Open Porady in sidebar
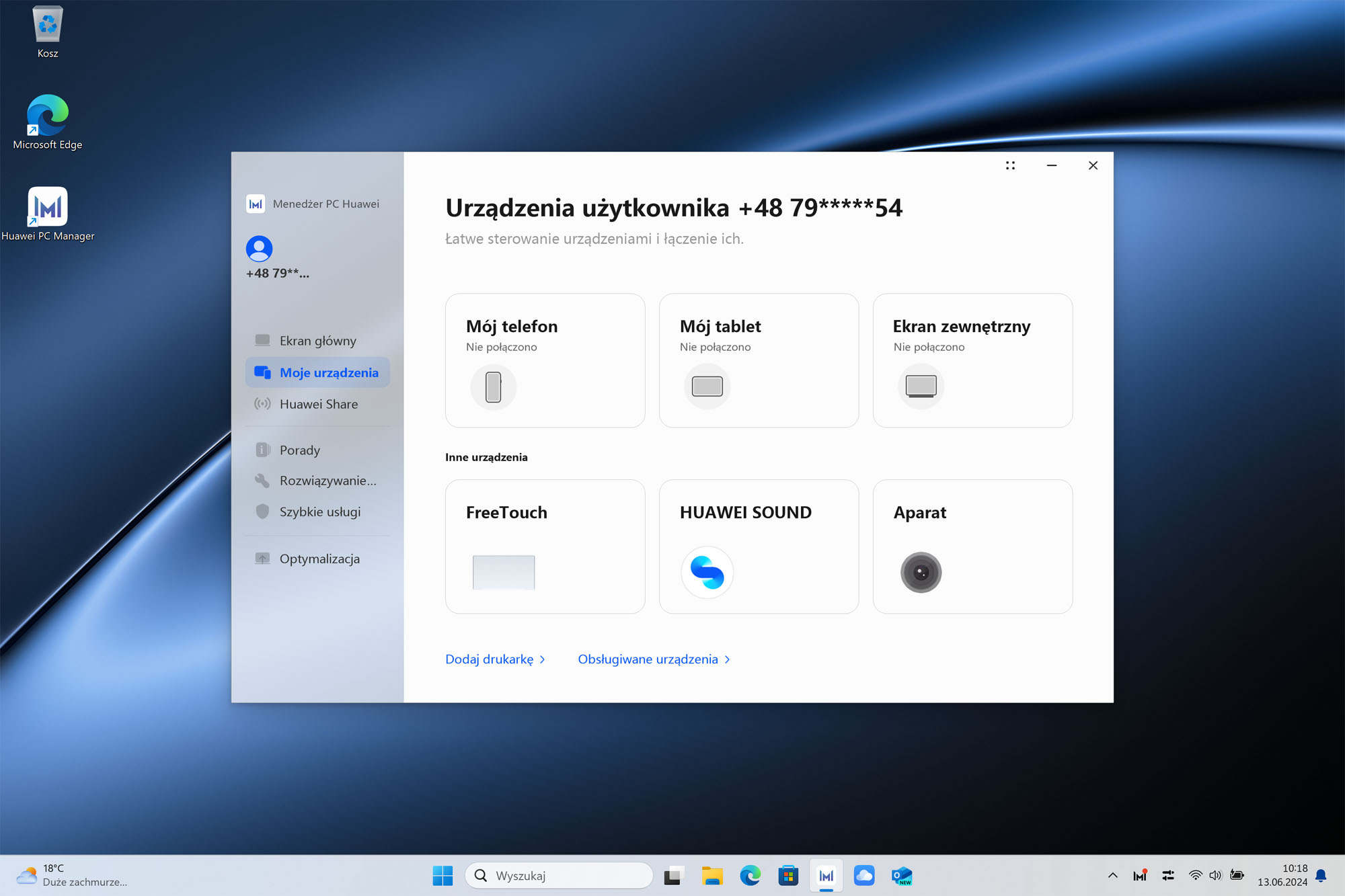This screenshot has height=896, width=1345. click(317, 450)
